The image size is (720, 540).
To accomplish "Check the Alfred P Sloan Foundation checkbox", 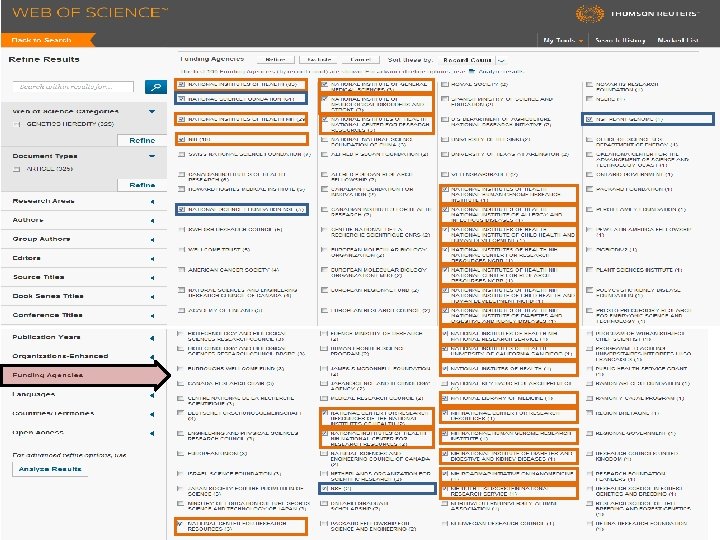I will click(325, 154).
